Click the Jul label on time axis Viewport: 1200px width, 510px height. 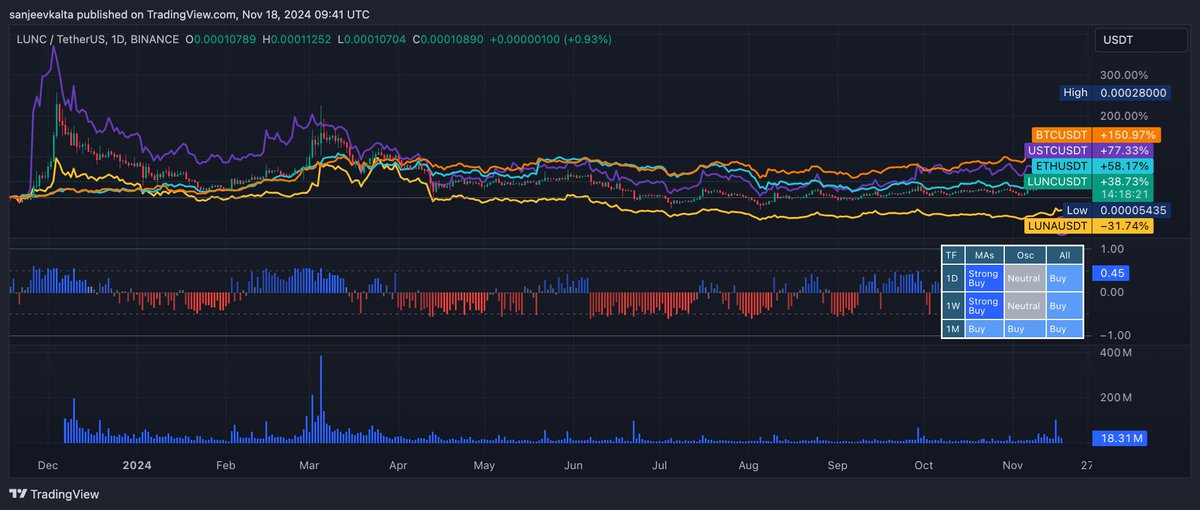click(x=660, y=465)
